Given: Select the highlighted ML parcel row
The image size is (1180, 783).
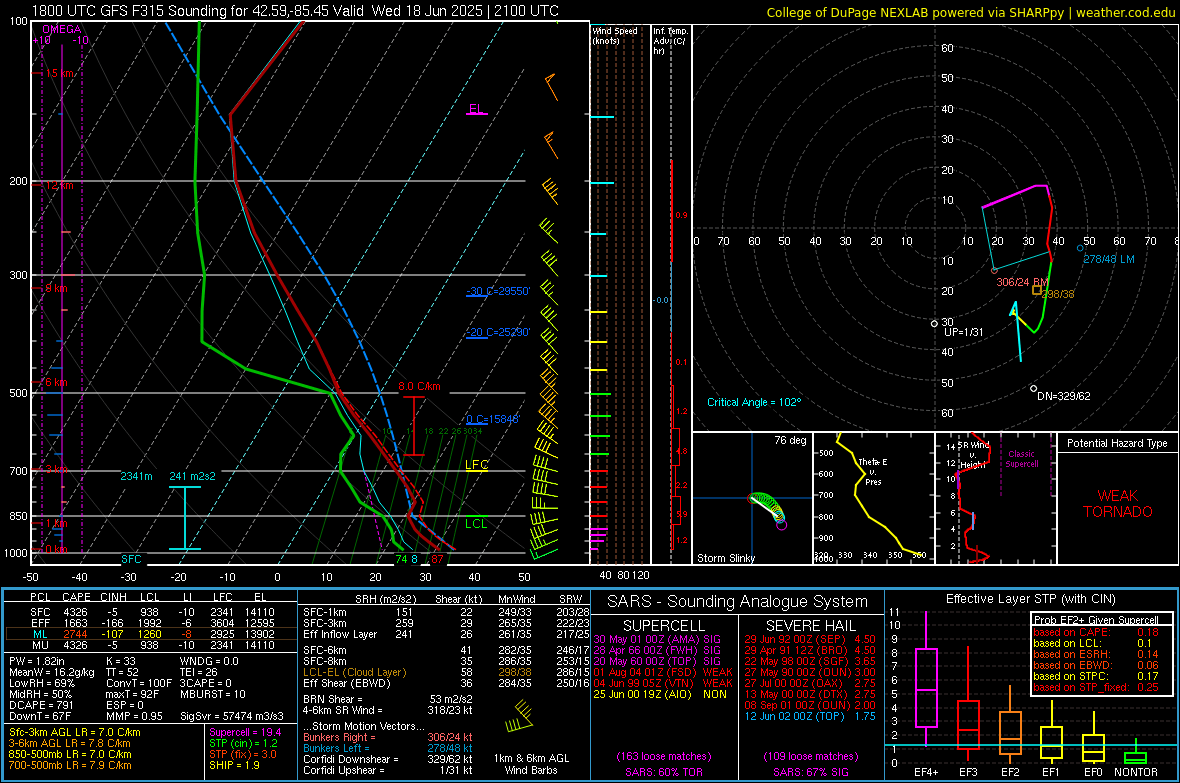Looking at the screenshot, I should pyautogui.click(x=150, y=634).
